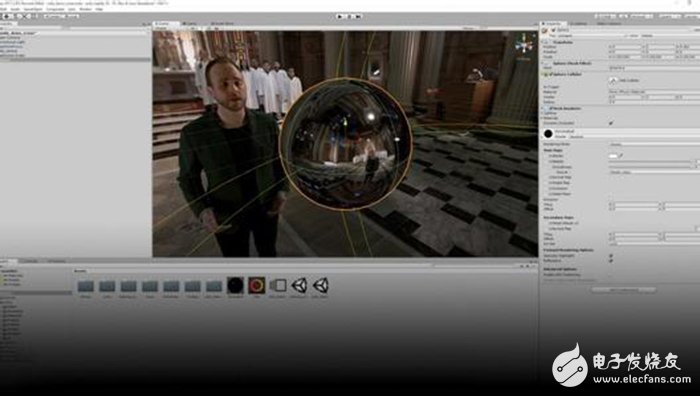Toggle the Reflections checkbox
Image resolution: width=700 pixels, height=396 pixels.
pos(611,260)
